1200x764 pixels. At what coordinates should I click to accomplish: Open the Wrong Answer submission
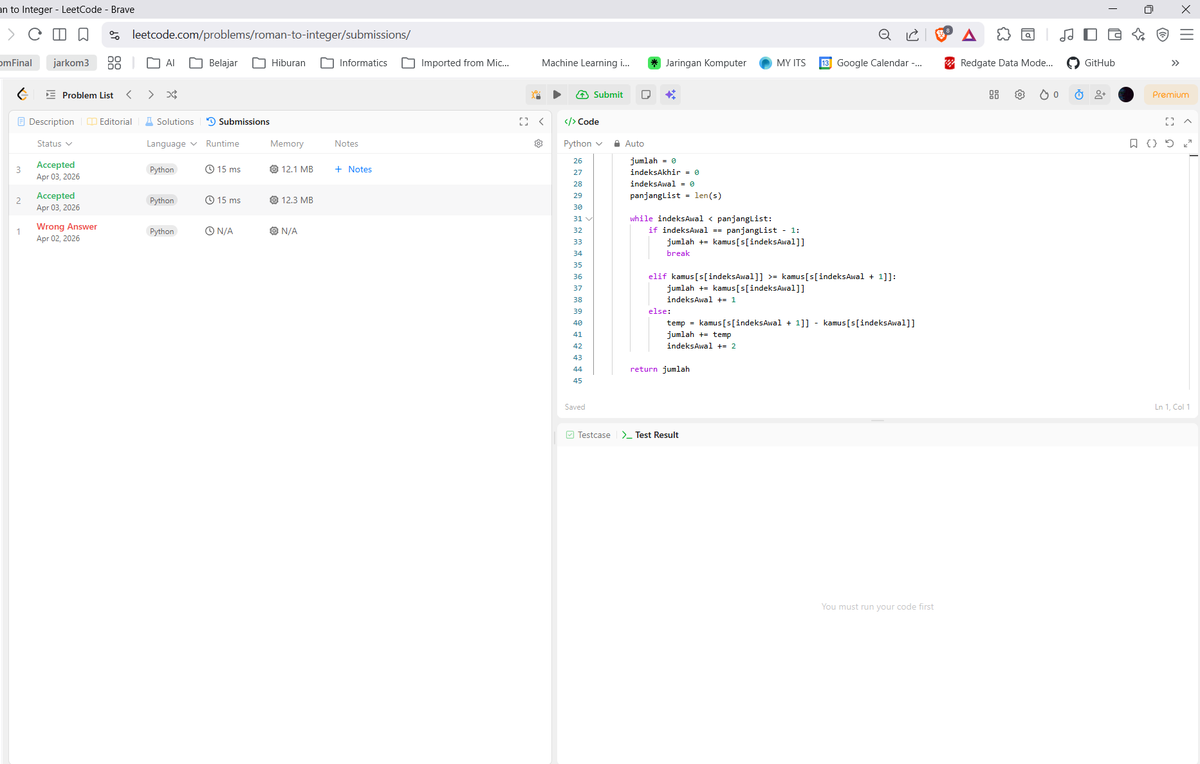click(x=280, y=232)
